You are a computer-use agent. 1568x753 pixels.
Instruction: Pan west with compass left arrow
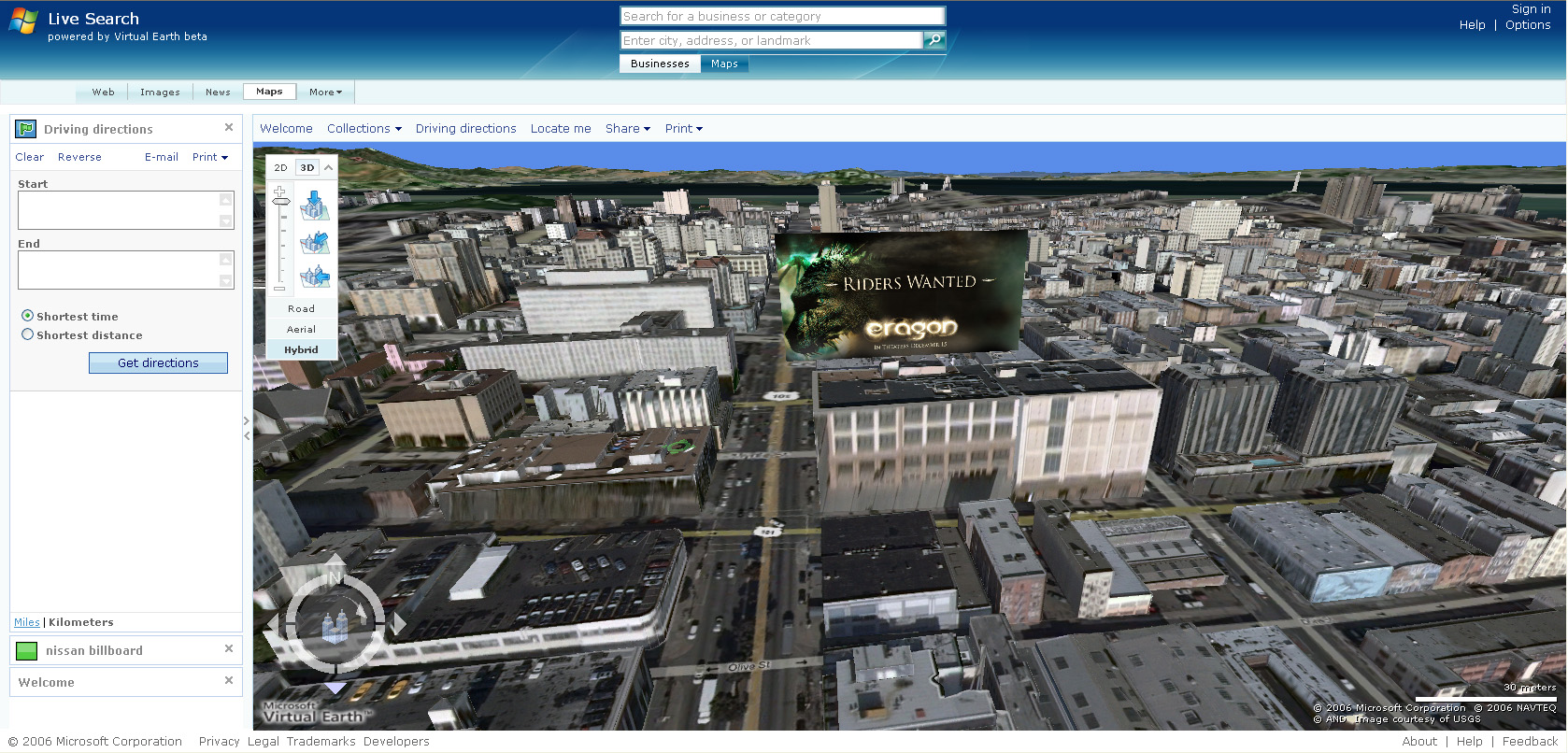click(x=272, y=624)
